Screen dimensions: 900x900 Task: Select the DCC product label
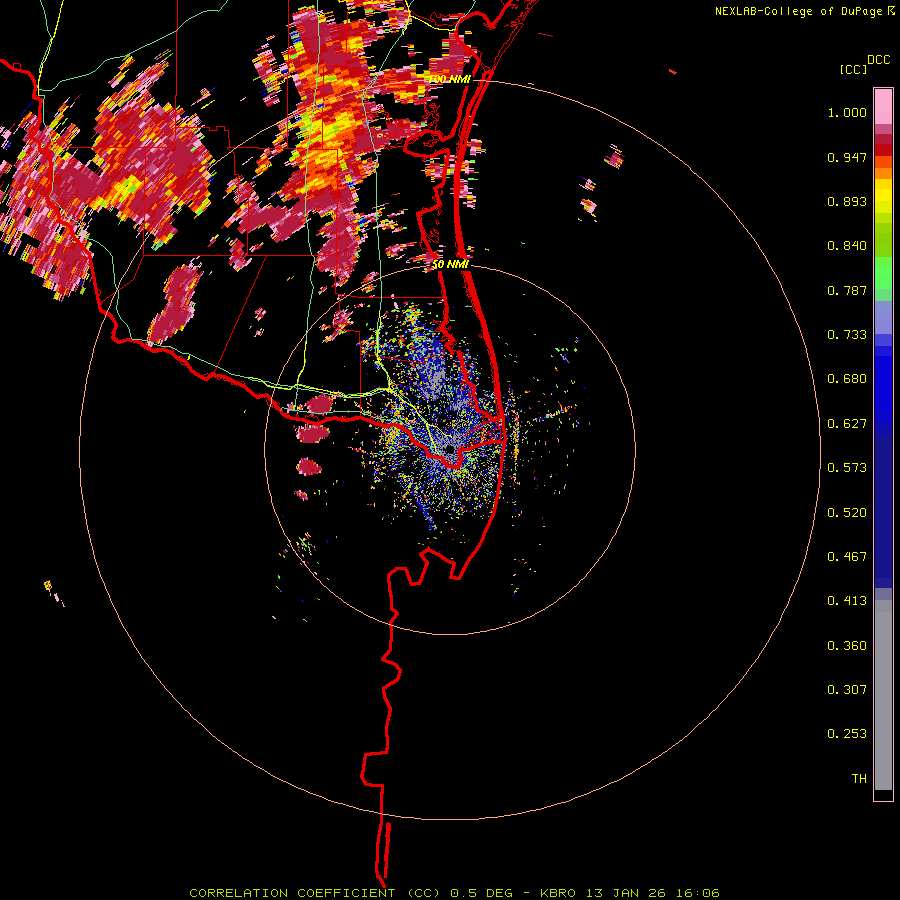(879, 60)
